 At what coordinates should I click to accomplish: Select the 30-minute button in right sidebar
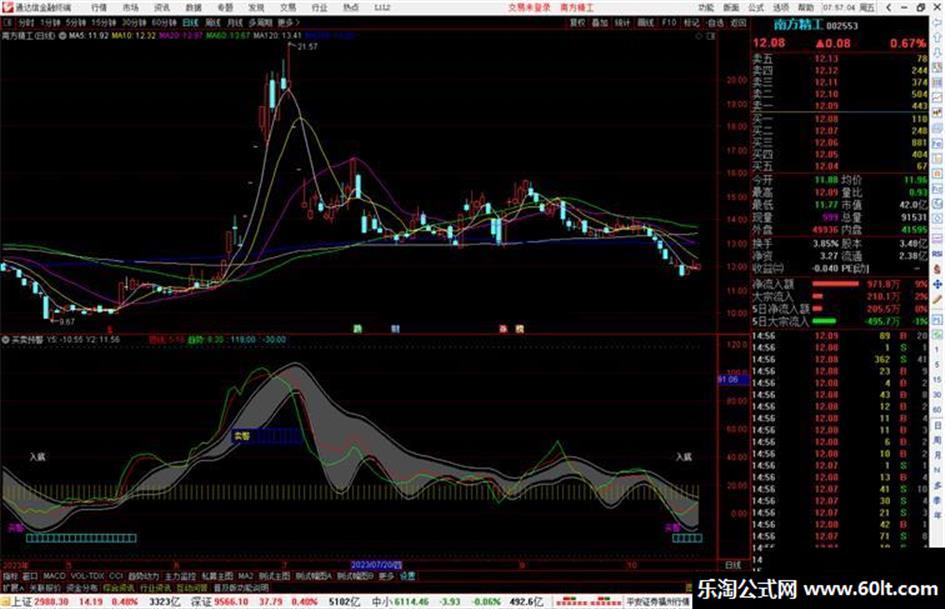point(937,394)
